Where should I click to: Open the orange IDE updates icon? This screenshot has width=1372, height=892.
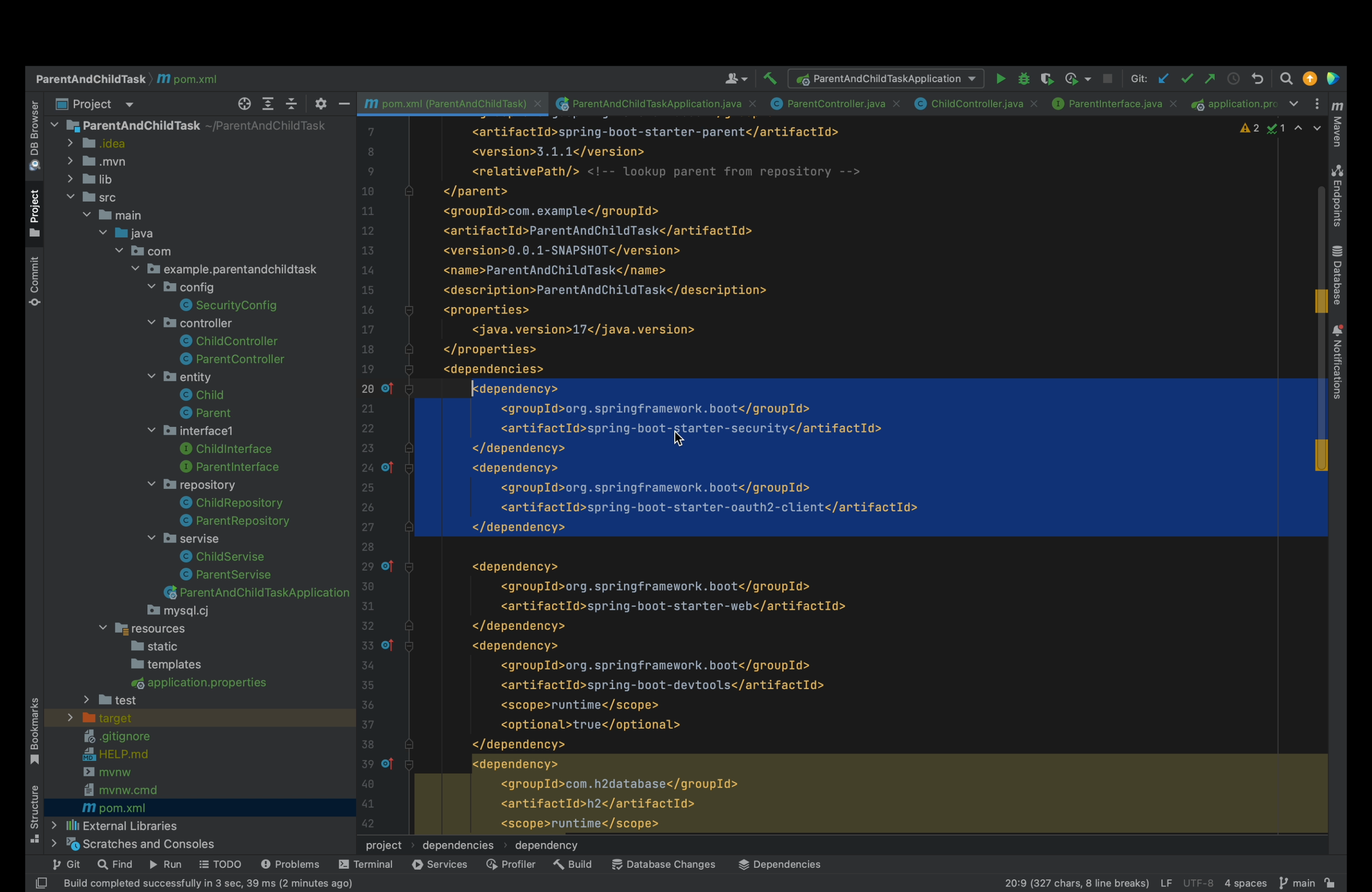coord(1310,79)
